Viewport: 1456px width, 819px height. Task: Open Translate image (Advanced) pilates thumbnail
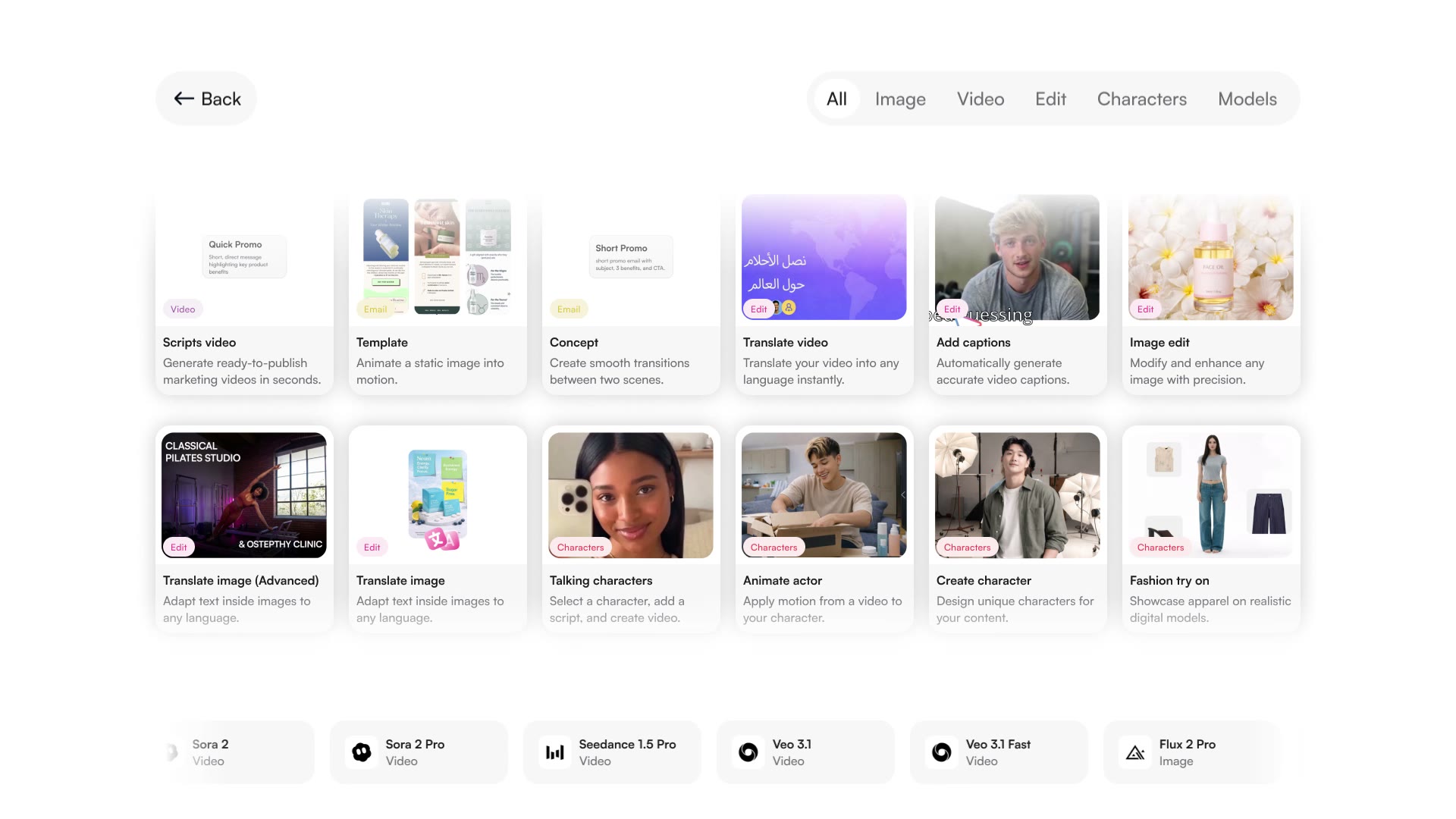pyautogui.click(x=244, y=495)
